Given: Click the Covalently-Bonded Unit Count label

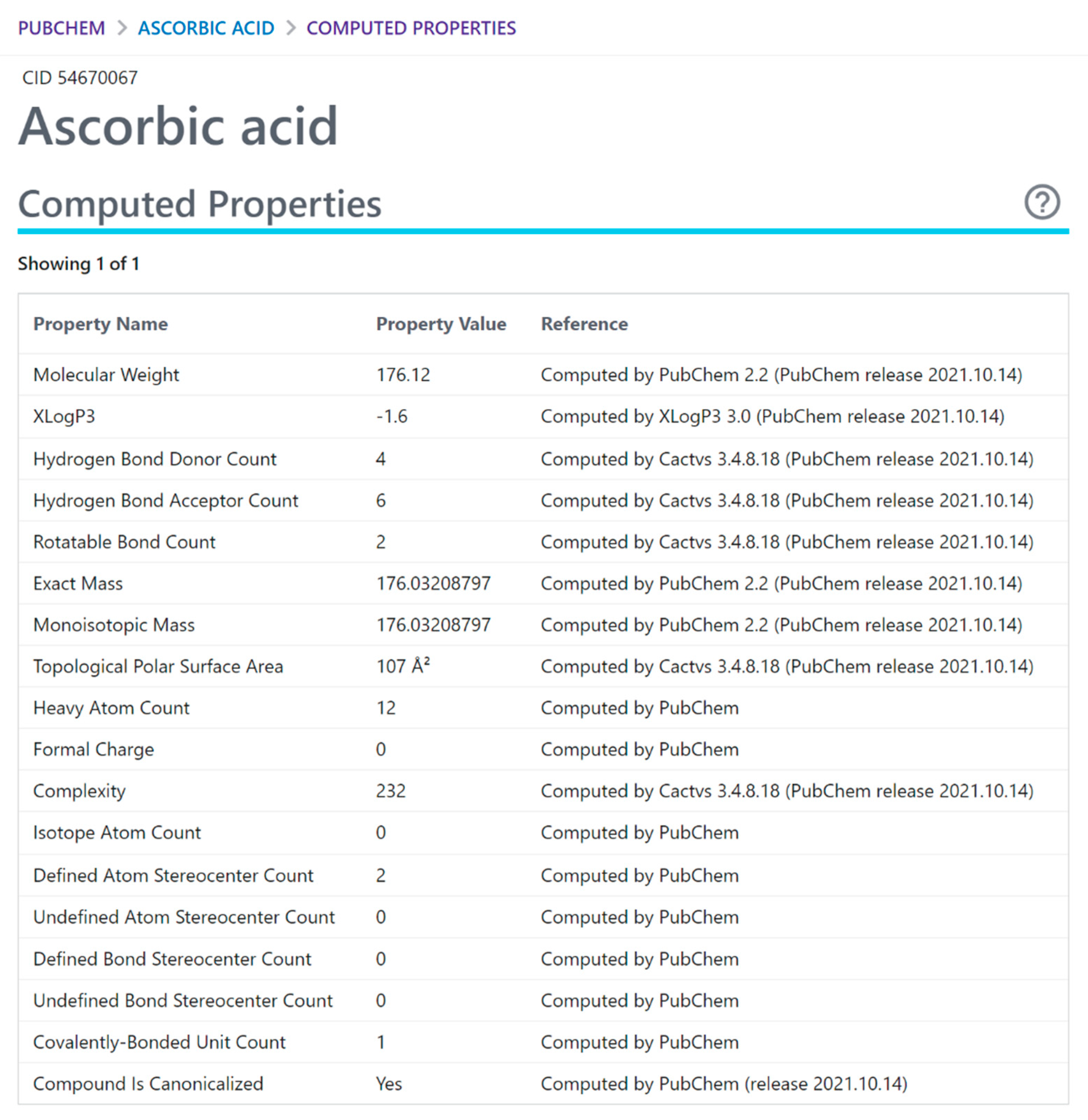Looking at the screenshot, I should point(159,1042).
